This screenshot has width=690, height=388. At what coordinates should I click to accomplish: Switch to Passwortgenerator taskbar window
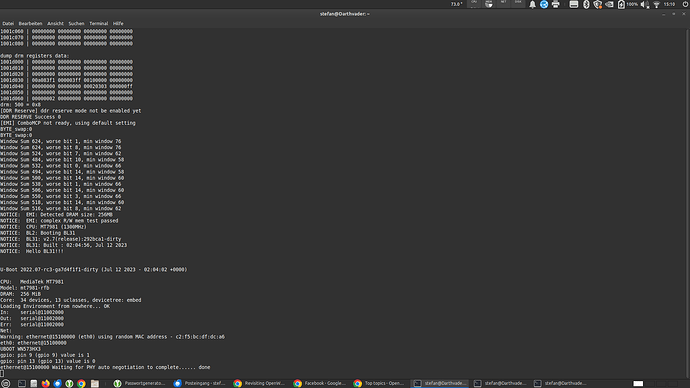click(x=140, y=384)
